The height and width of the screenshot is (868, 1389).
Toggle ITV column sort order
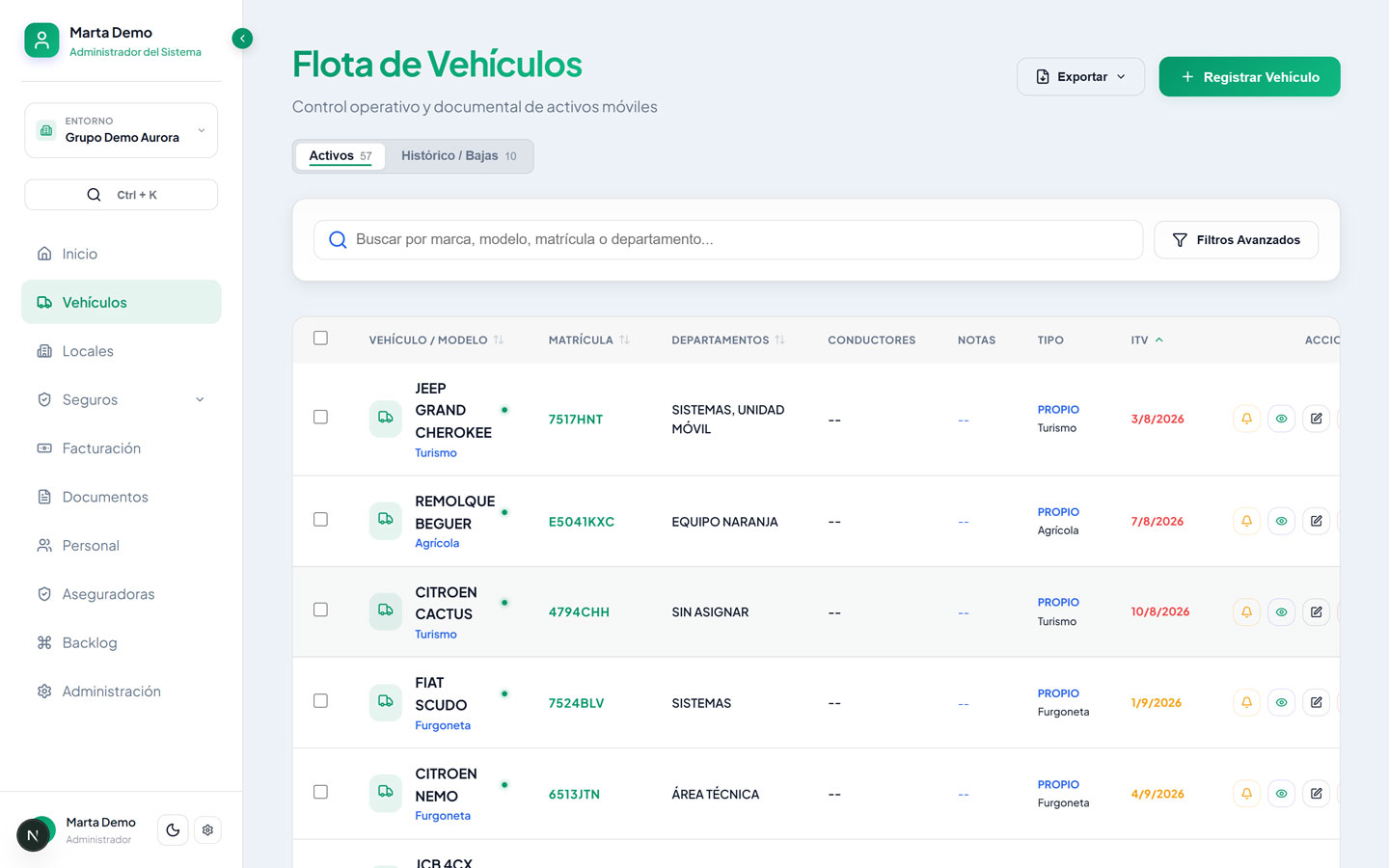tap(1147, 340)
